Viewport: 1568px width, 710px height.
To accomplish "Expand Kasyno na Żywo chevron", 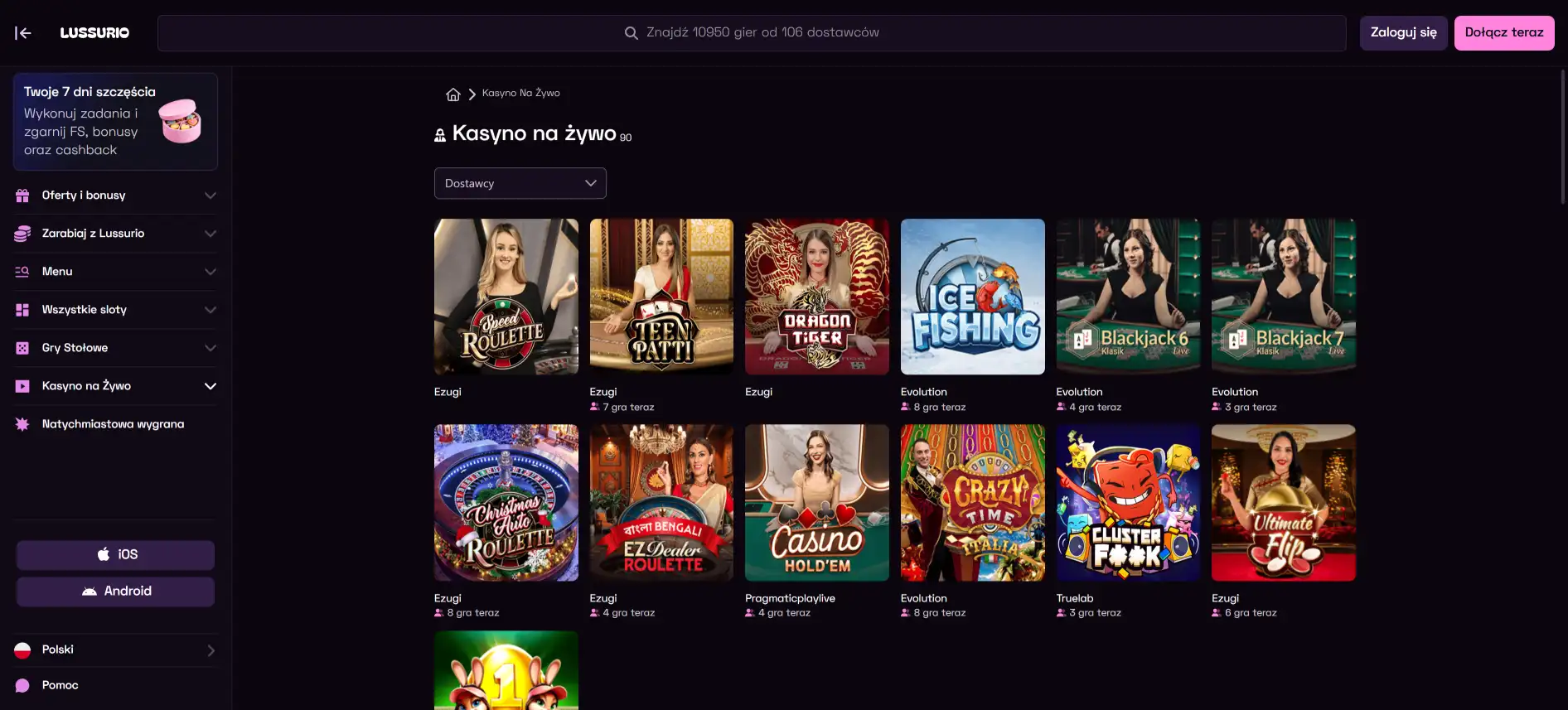I will pos(211,386).
